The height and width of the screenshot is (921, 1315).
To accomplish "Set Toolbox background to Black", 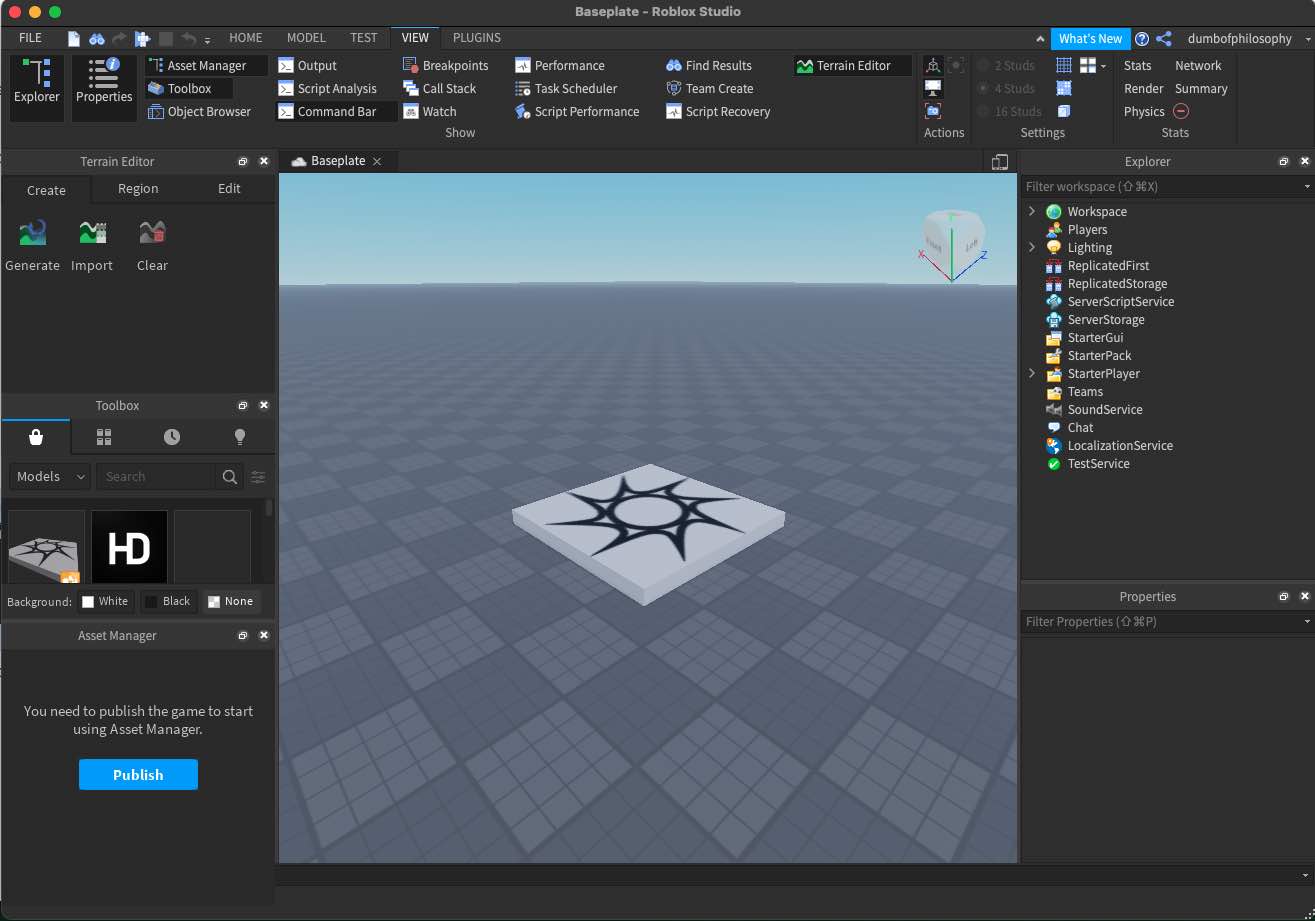I will pyautogui.click(x=168, y=601).
